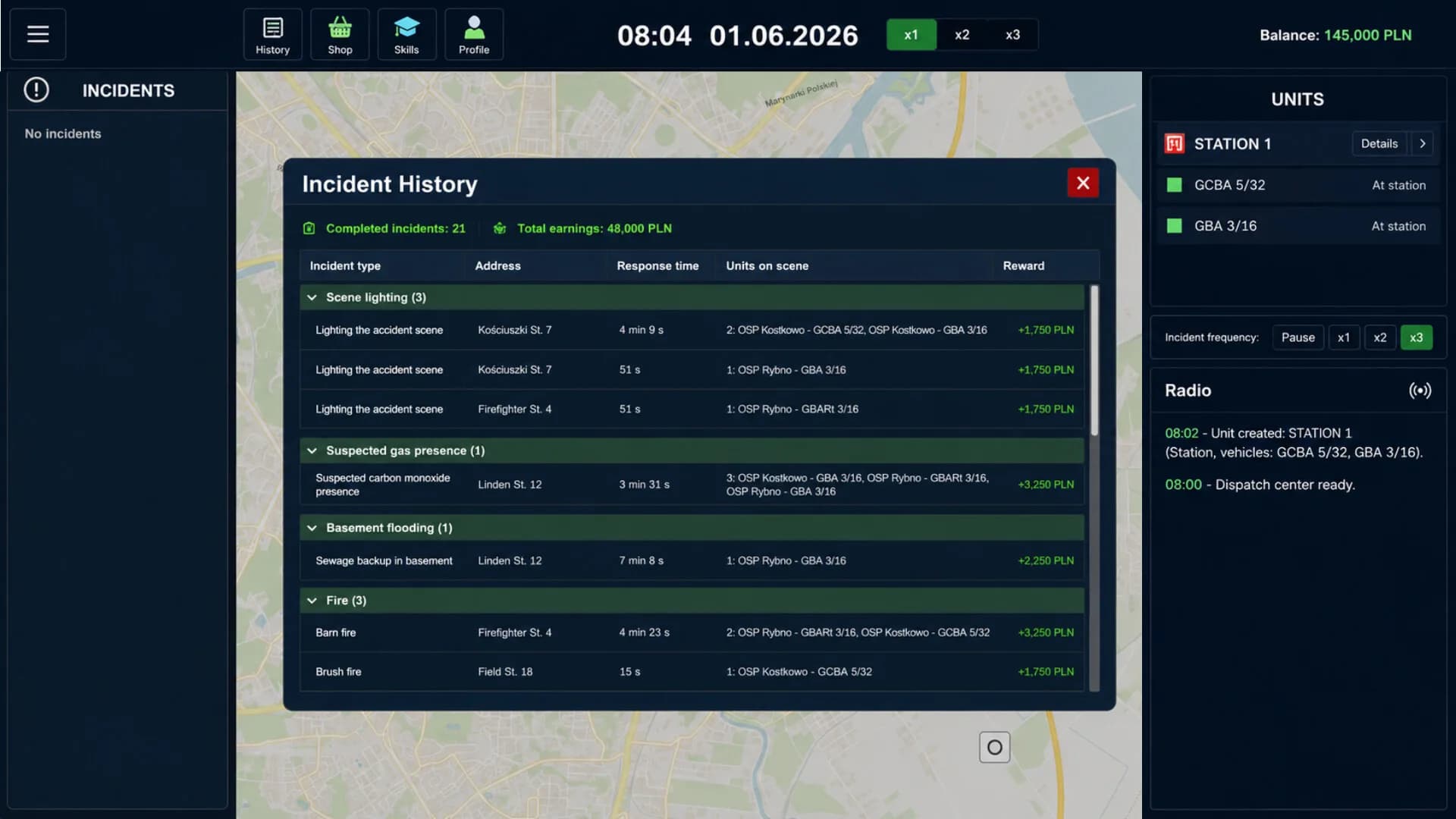
Task: Collapse the Scene lighting group
Action: (312, 297)
